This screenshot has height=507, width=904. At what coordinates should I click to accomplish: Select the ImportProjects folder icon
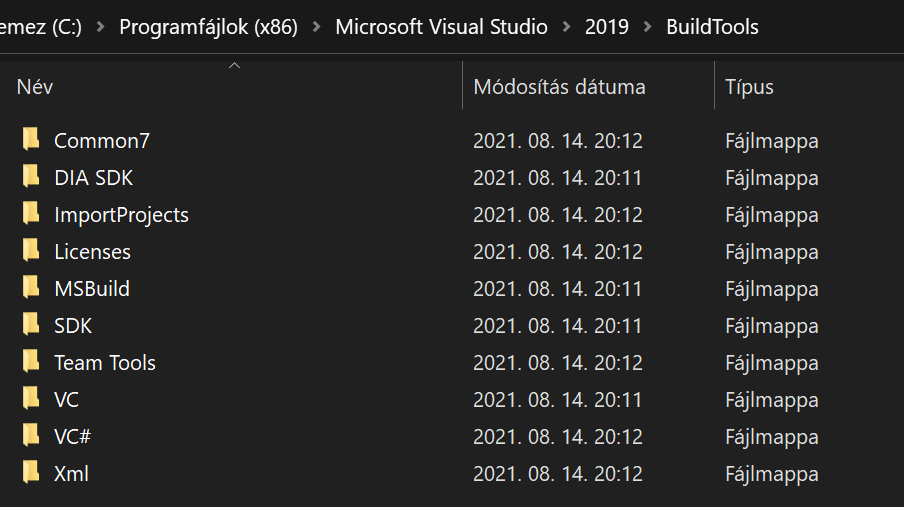(x=31, y=213)
